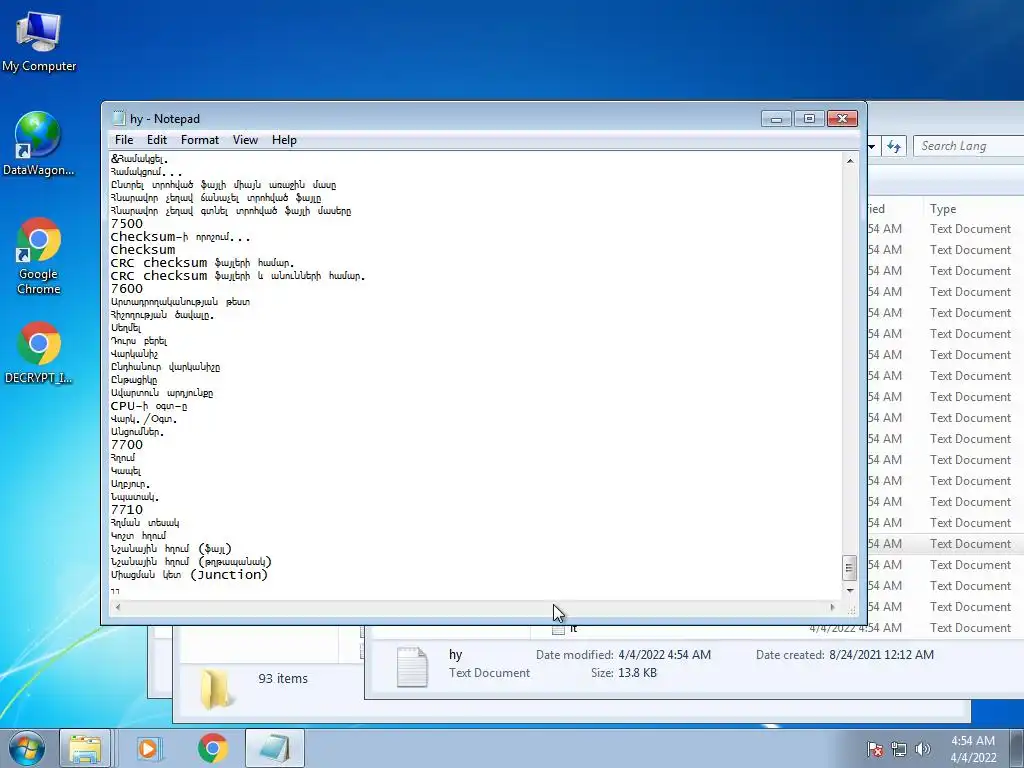The height and width of the screenshot is (768, 1024).
Task: Open Windows Media Player taskbar icon
Action: click(148, 748)
